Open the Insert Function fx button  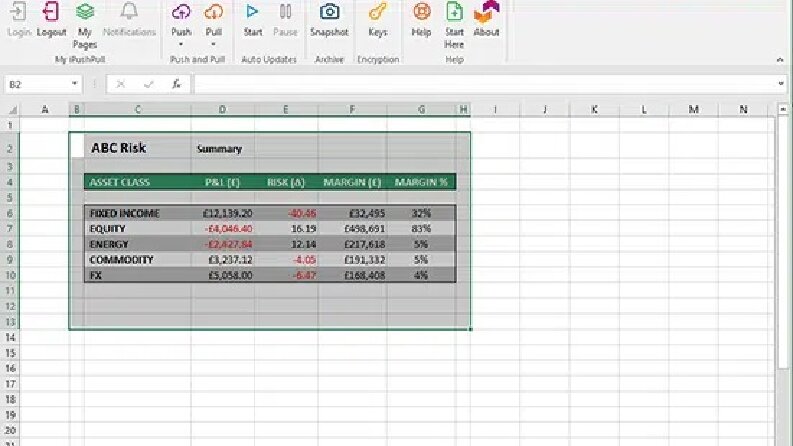click(x=176, y=84)
